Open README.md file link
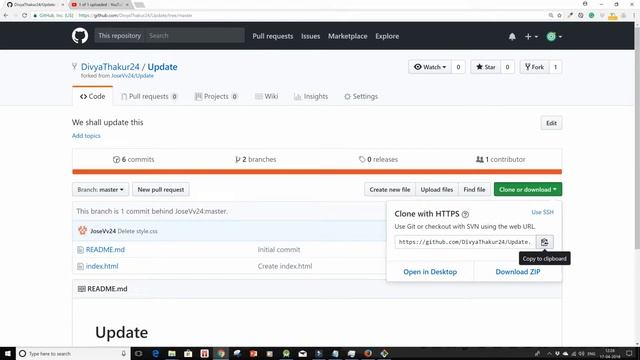 [x=105, y=250]
